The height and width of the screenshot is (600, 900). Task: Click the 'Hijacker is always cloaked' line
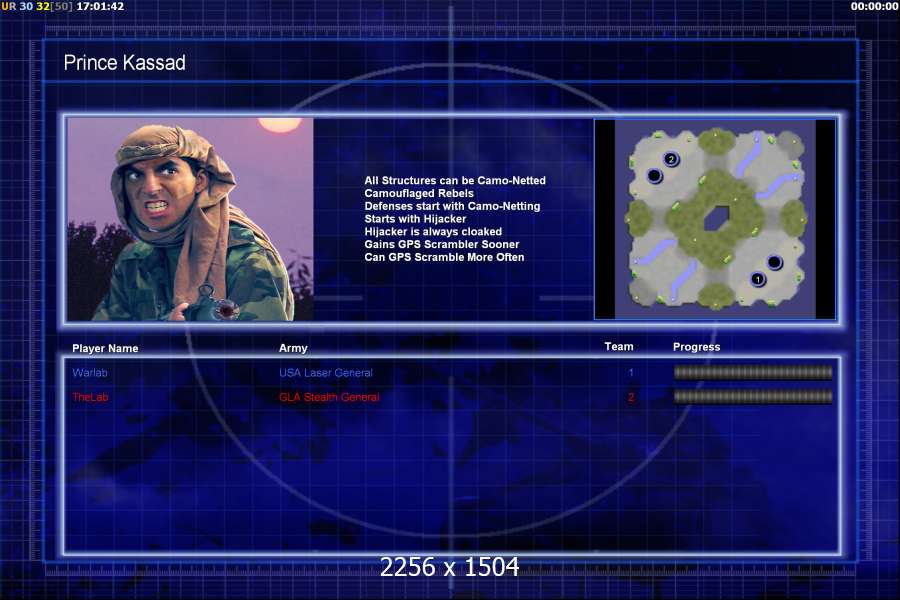pyautogui.click(x=433, y=232)
